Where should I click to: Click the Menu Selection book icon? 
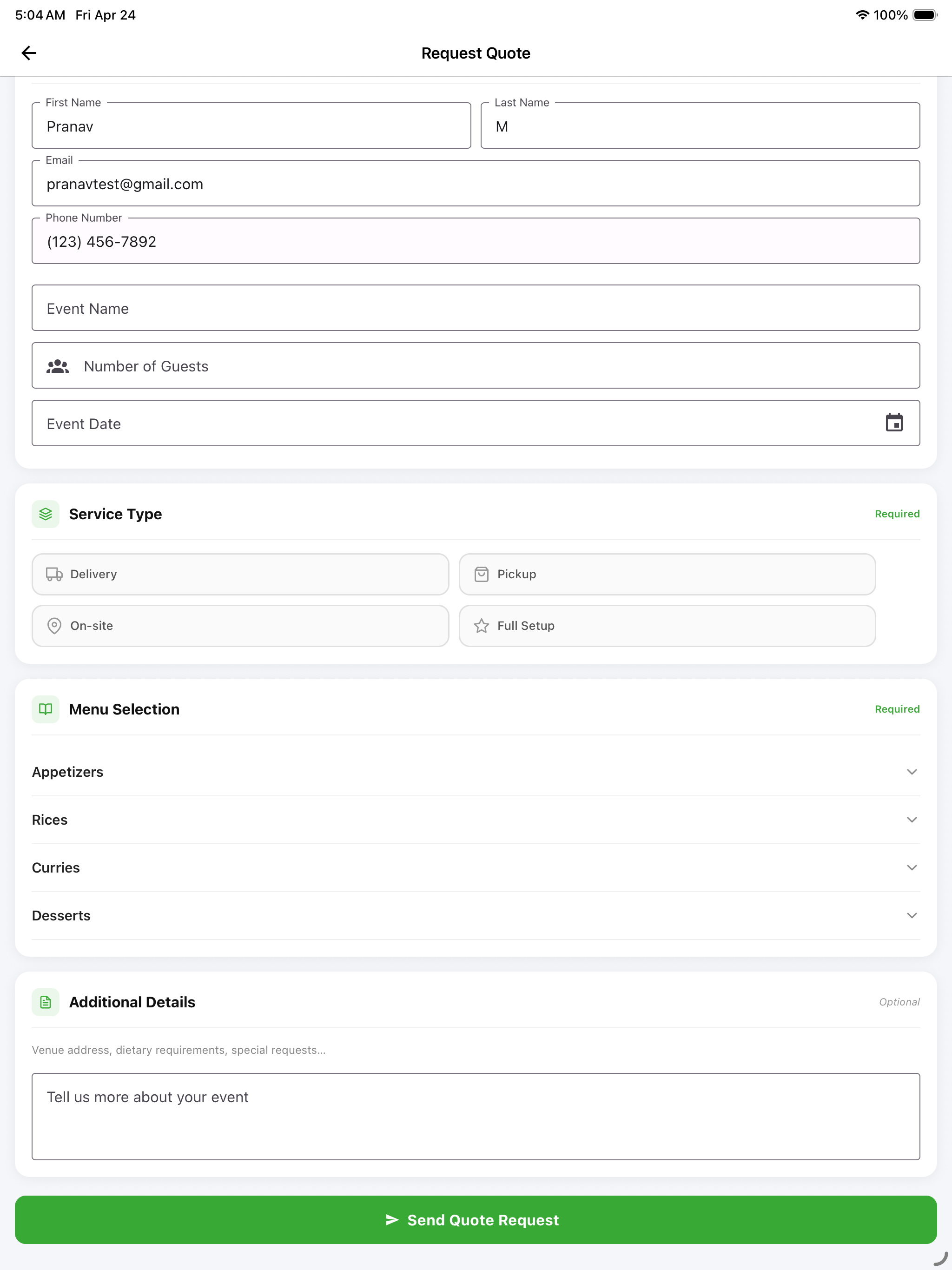click(46, 709)
